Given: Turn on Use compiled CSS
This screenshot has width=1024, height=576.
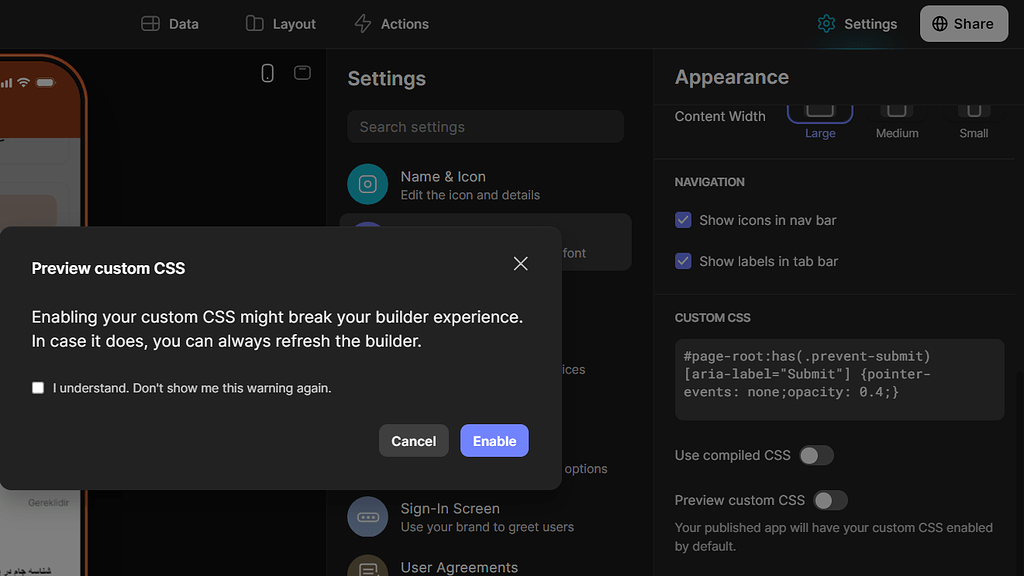Looking at the screenshot, I should coord(816,455).
